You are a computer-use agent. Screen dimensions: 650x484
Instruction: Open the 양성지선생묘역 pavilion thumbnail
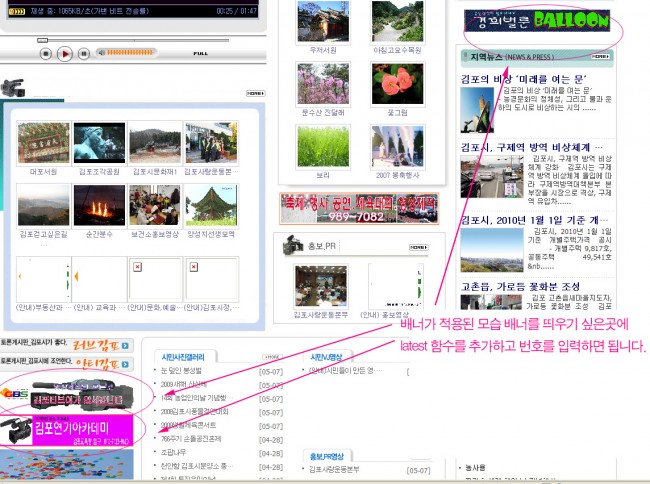coord(211,206)
